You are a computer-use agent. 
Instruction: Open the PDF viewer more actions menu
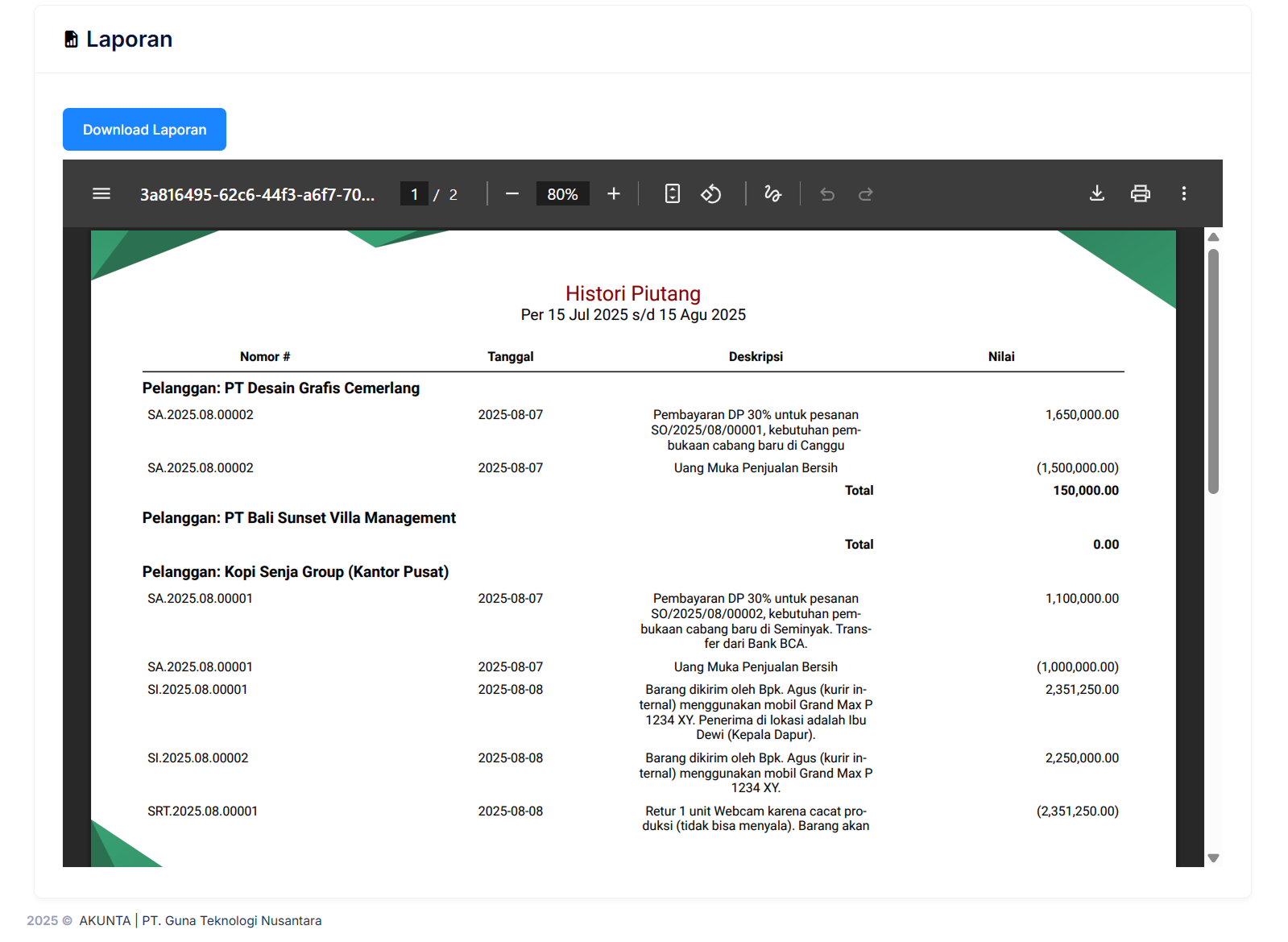pos(1183,194)
